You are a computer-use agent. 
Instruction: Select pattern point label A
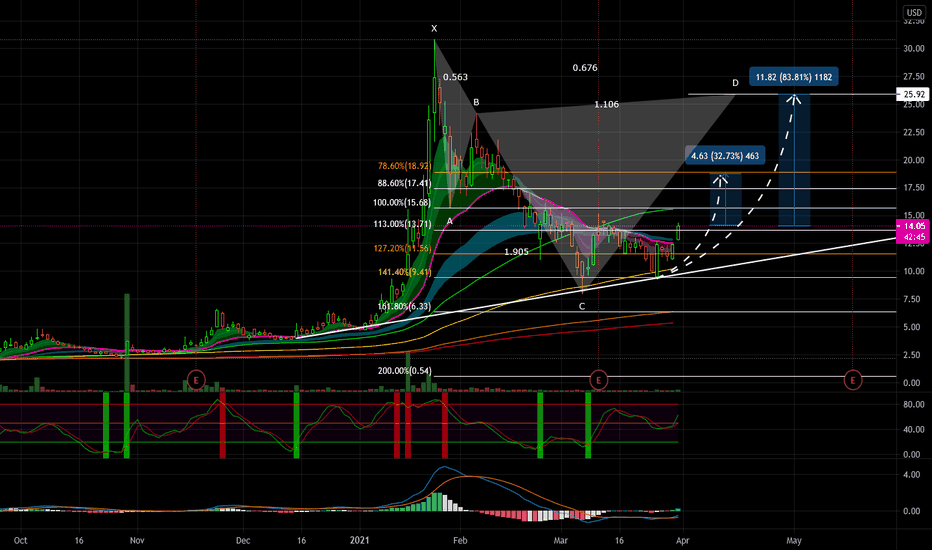click(x=449, y=221)
